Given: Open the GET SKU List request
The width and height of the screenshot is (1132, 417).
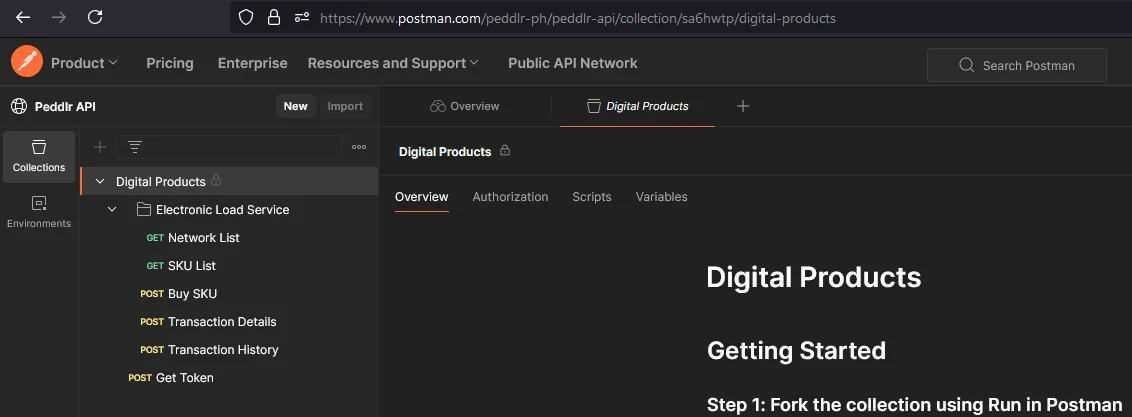Looking at the screenshot, I should tap(181, 265).
